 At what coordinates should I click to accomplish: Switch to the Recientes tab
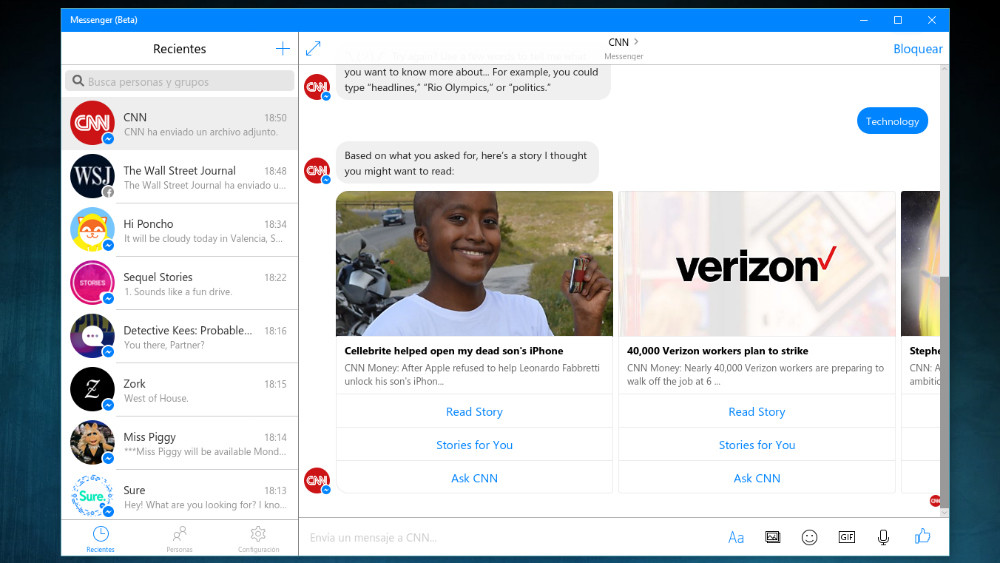tap(101, 539)
